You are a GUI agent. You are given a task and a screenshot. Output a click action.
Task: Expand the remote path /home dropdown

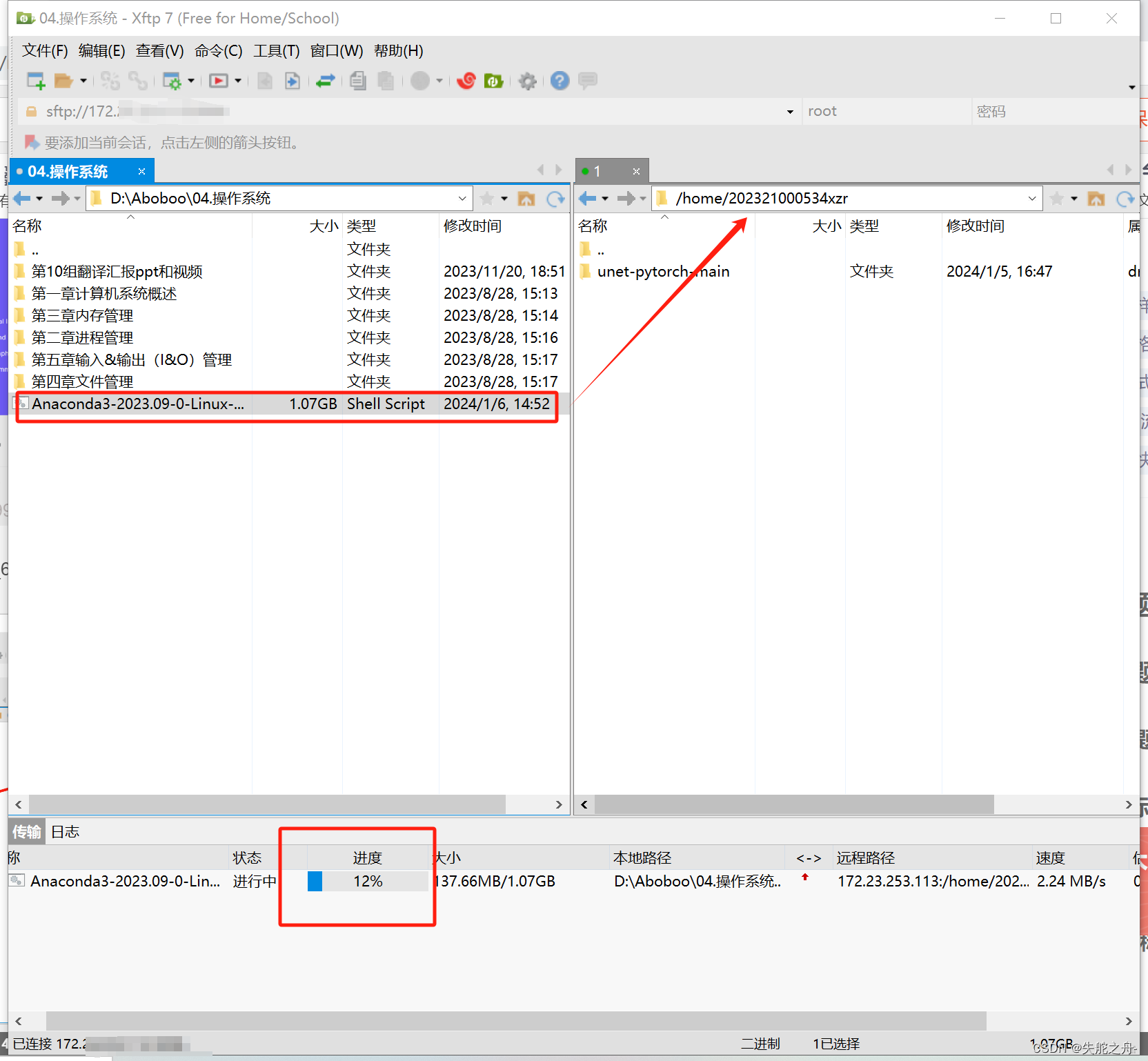pyautogui.click(x=1032, y=199)
